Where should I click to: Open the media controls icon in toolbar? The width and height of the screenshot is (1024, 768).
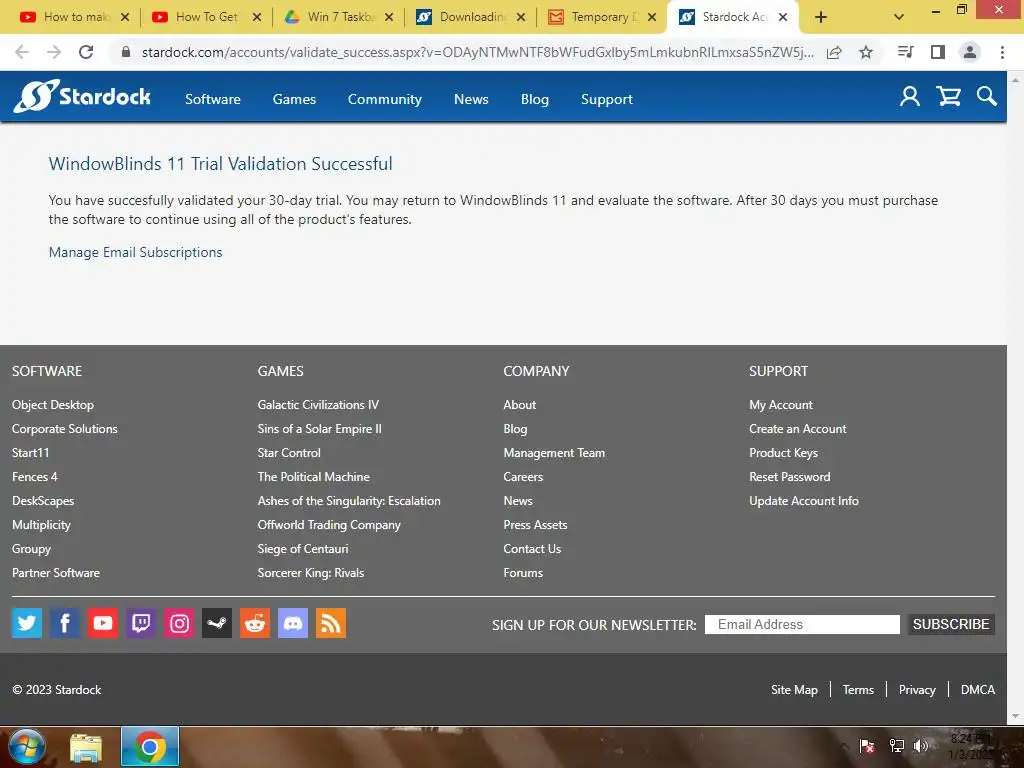(906, 52)
